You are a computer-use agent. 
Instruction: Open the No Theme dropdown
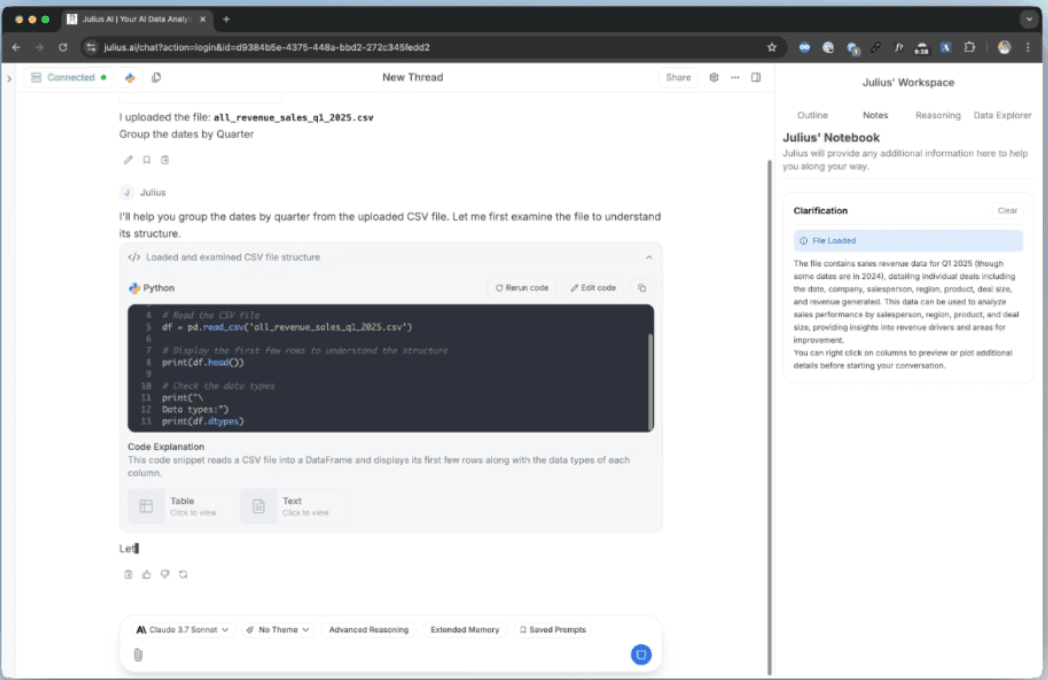(277, 629)
